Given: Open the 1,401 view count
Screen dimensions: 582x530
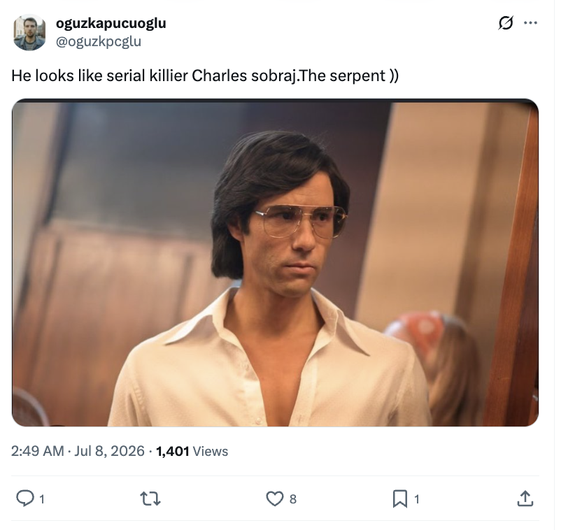Looking at the screenshot, I should (x=173, y=451).
